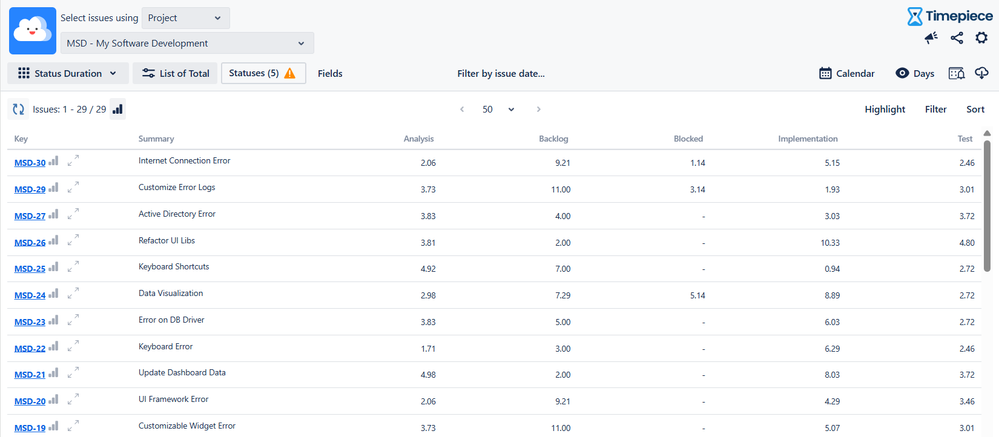Click the bar chart icon for MSD-21
The height and width of the screenshot is (437, 999).
coord(54,373)
